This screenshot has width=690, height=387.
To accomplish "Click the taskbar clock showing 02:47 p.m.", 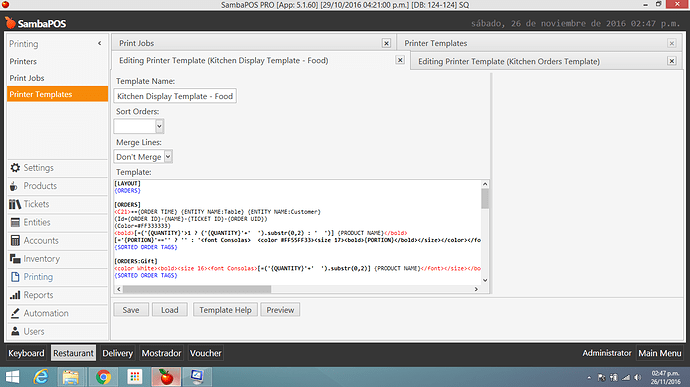I will (x=665, y=377).
